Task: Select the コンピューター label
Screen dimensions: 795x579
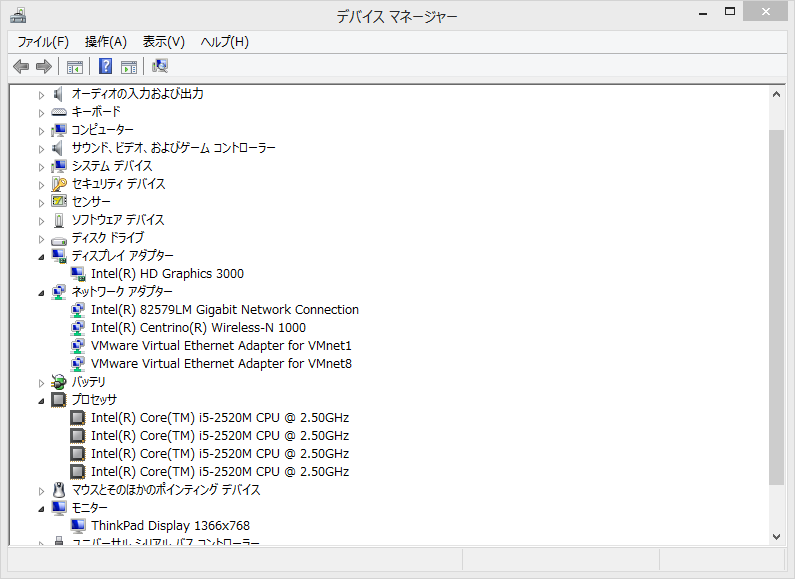Action: [x=103, y=130]
